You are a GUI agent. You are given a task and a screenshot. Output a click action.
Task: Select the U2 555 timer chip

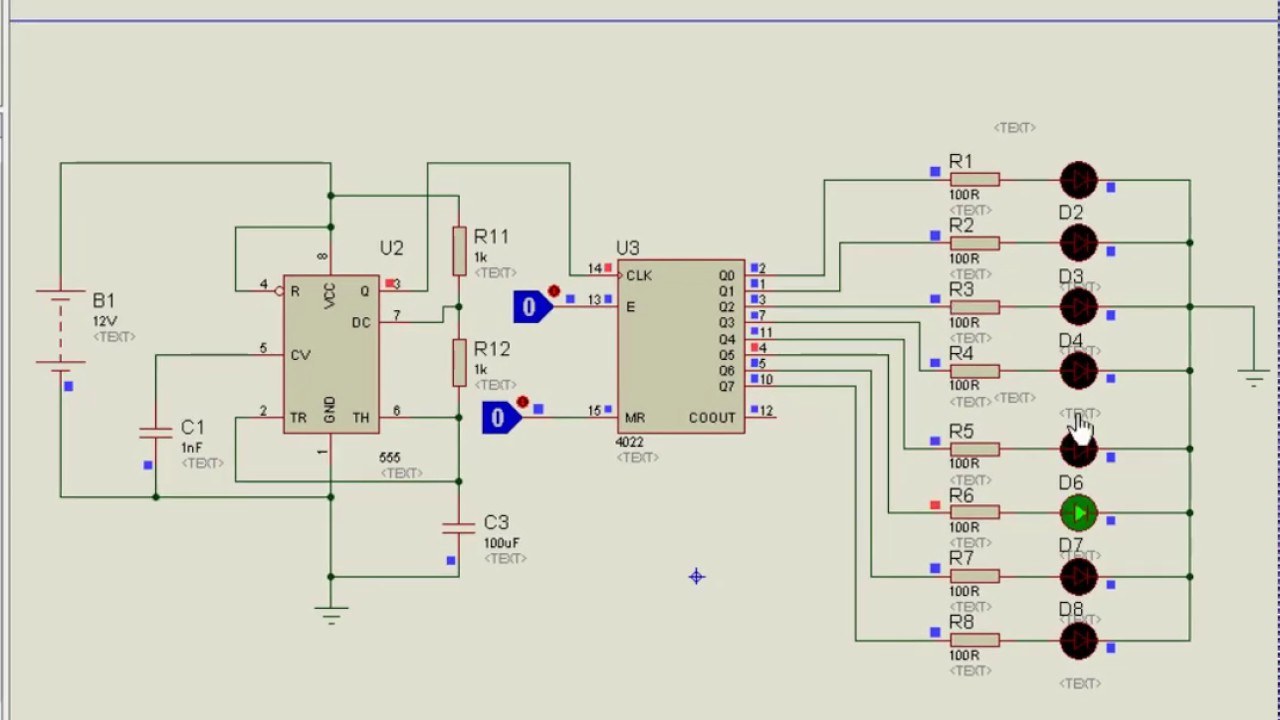click(x=331, y=354)
